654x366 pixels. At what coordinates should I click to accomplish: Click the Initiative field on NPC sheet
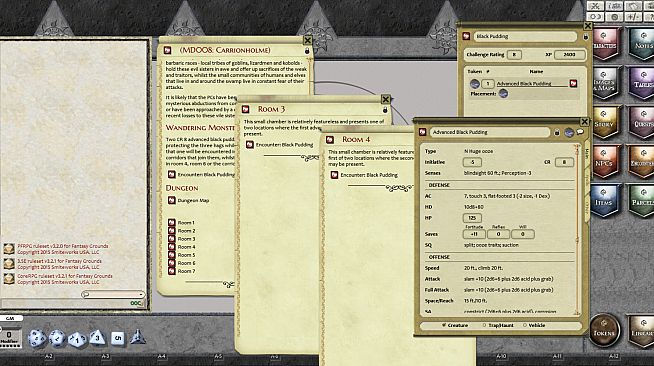pos(472,162)
